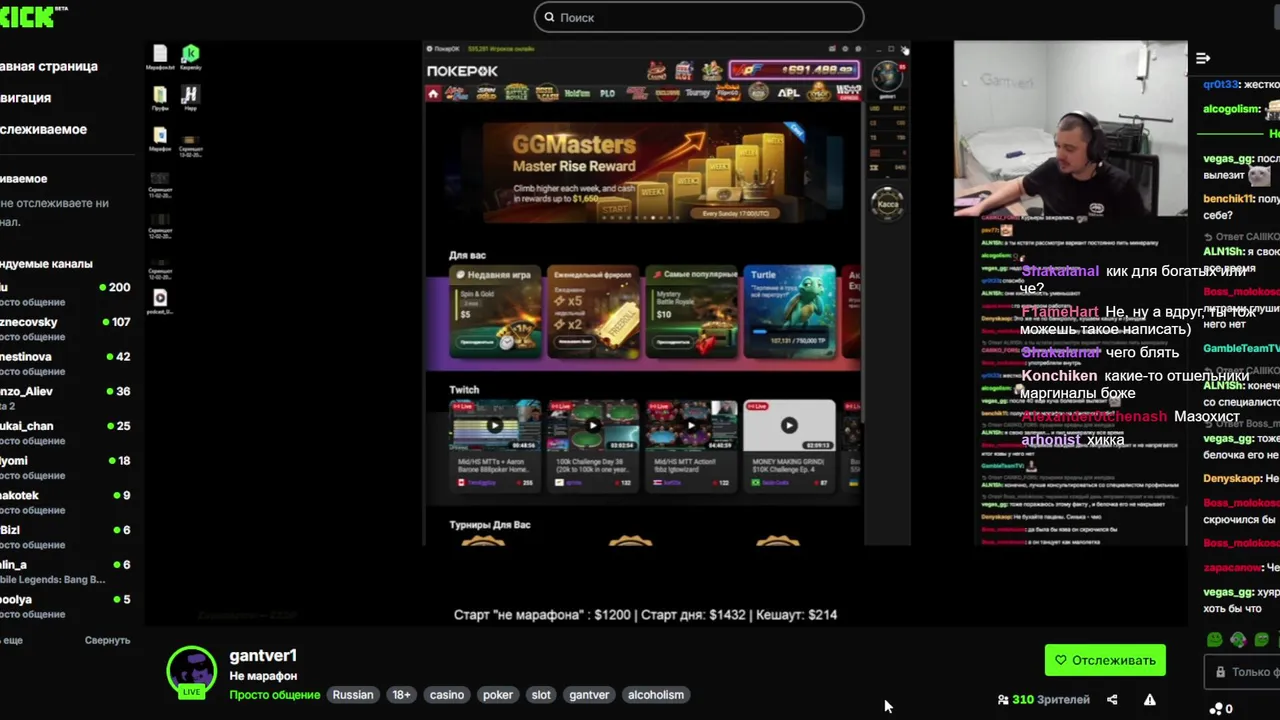
Task: Follow gantver1 with the Отслеживать button
Action: tap(1105, 660)
